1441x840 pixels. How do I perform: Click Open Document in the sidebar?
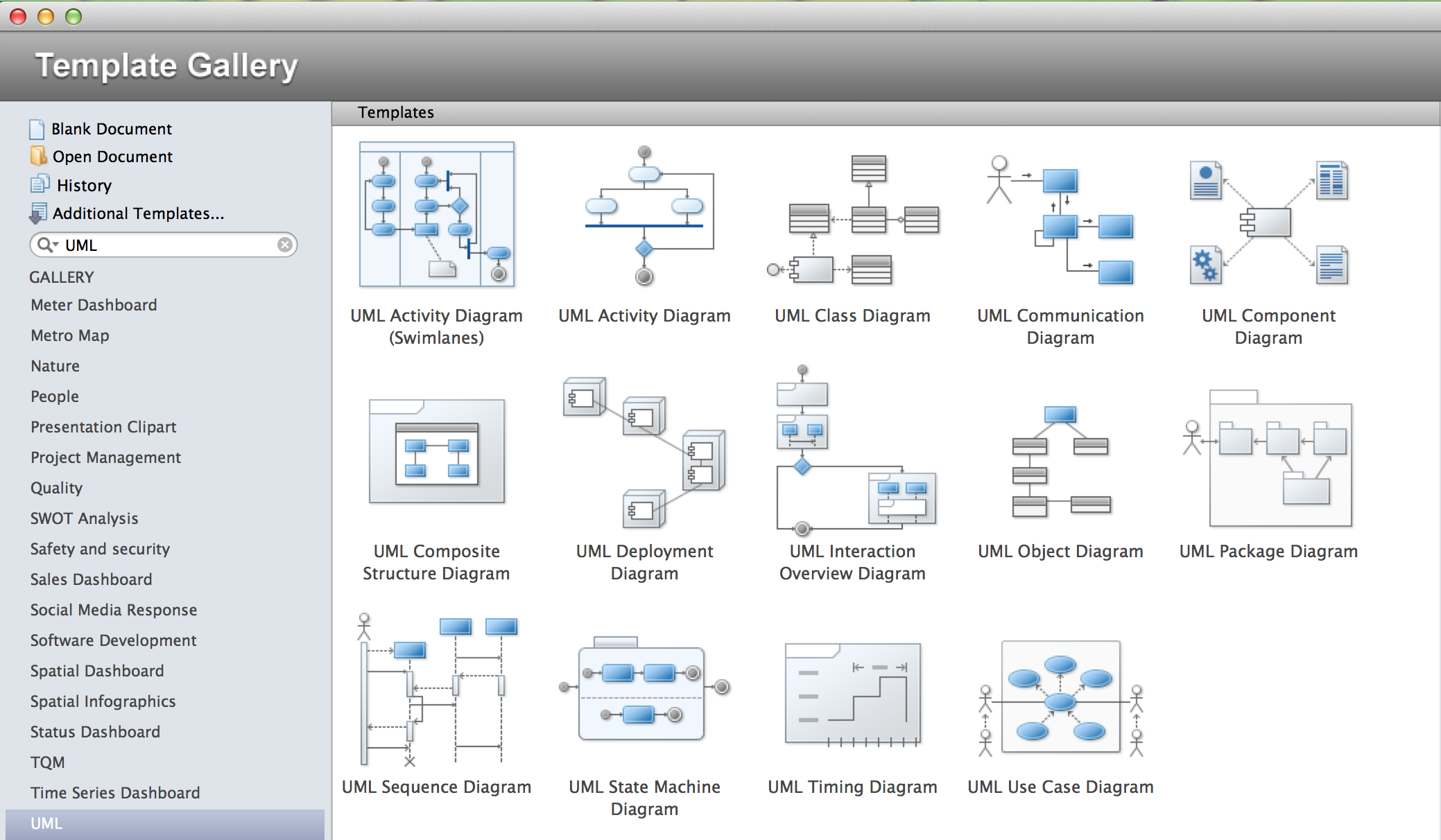(112, 157)
